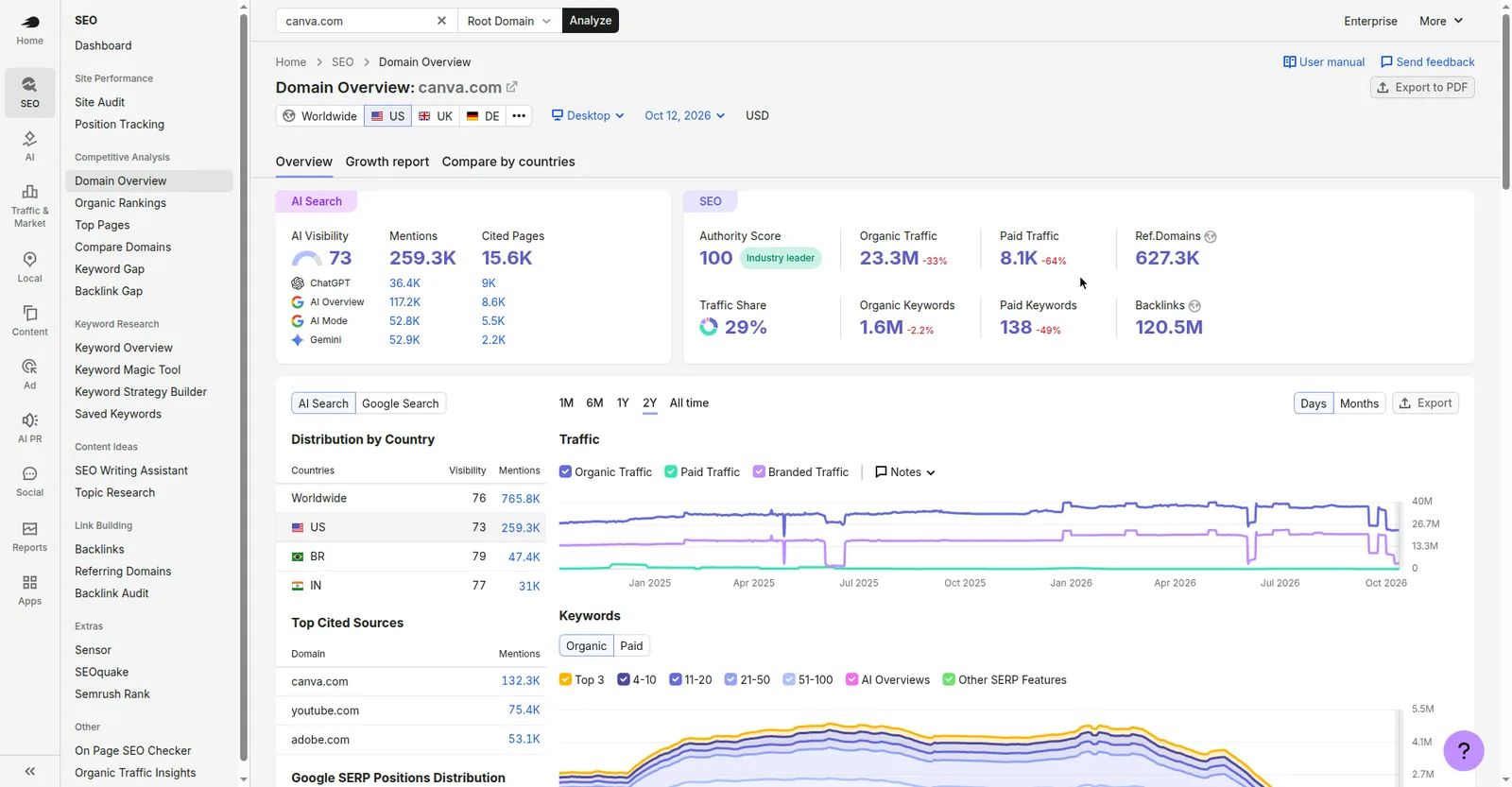Viewport: 1512px width, 787px height.
Task: Click the sidebar vertical scrollbar
Action: tap(244, 387)
